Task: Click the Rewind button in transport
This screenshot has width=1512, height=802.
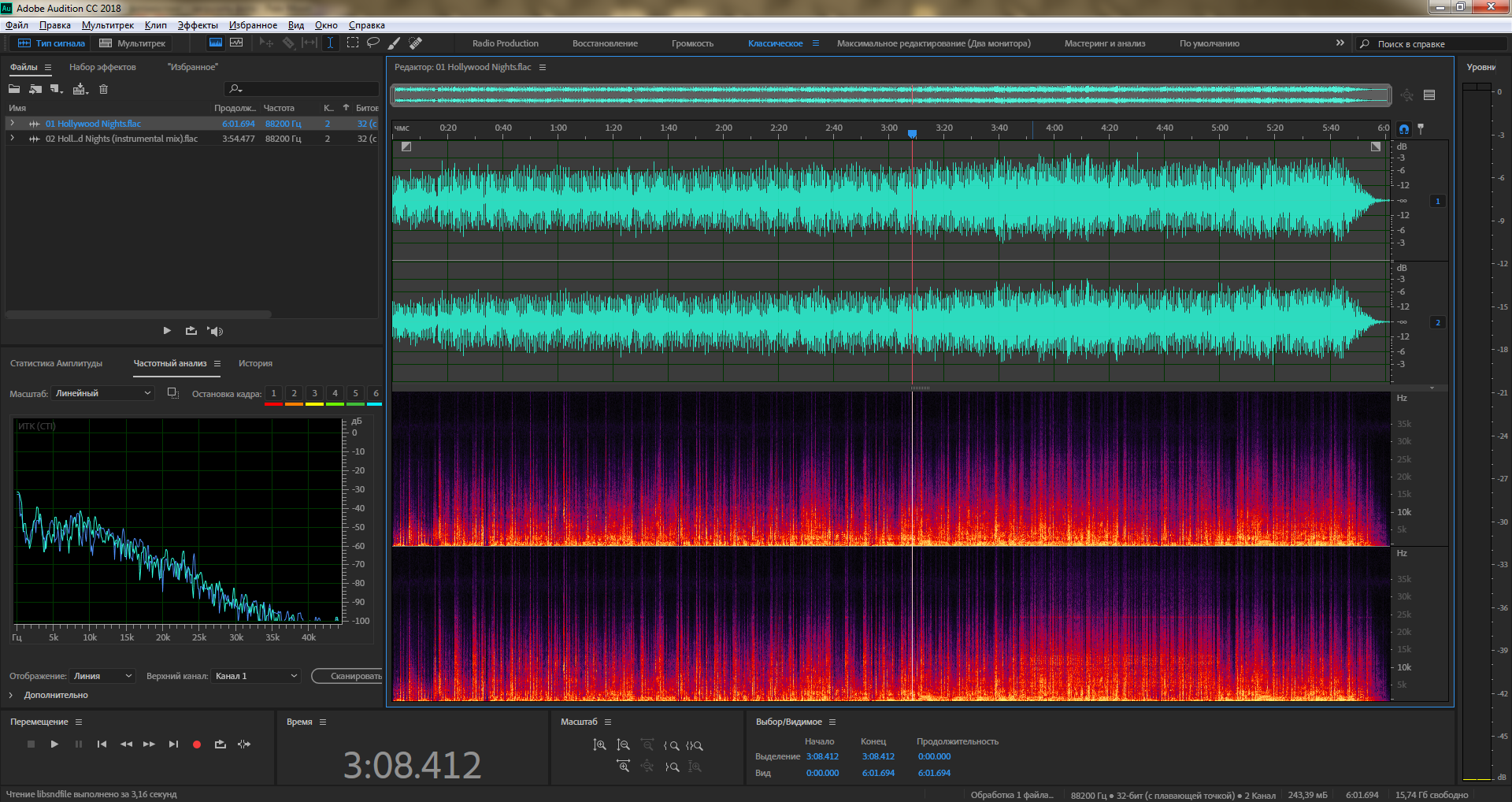Action: tap(126, 744)
